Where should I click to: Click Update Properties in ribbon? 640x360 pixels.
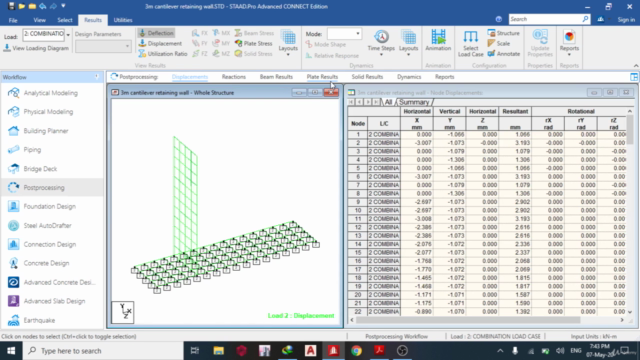(540, 43)
